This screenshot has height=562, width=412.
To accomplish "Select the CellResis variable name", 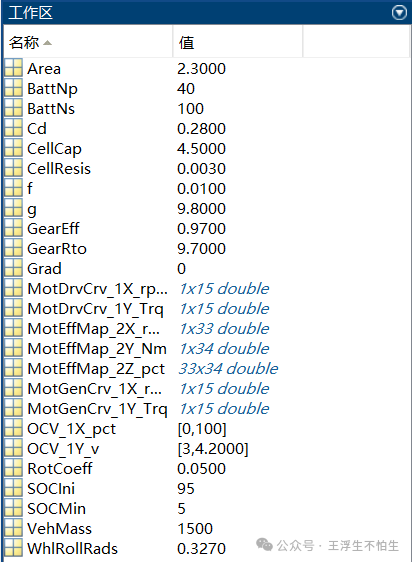I will pyautogui.click(x=59, y=169).
